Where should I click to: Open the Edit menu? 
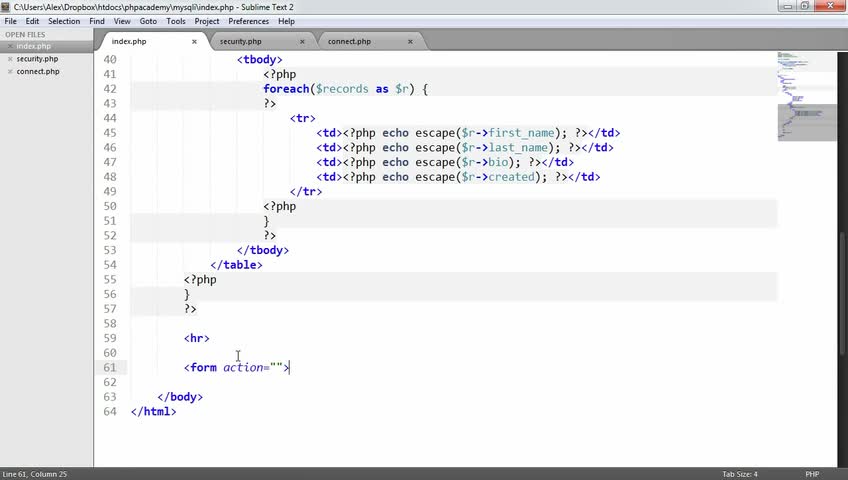click(32, 21)
